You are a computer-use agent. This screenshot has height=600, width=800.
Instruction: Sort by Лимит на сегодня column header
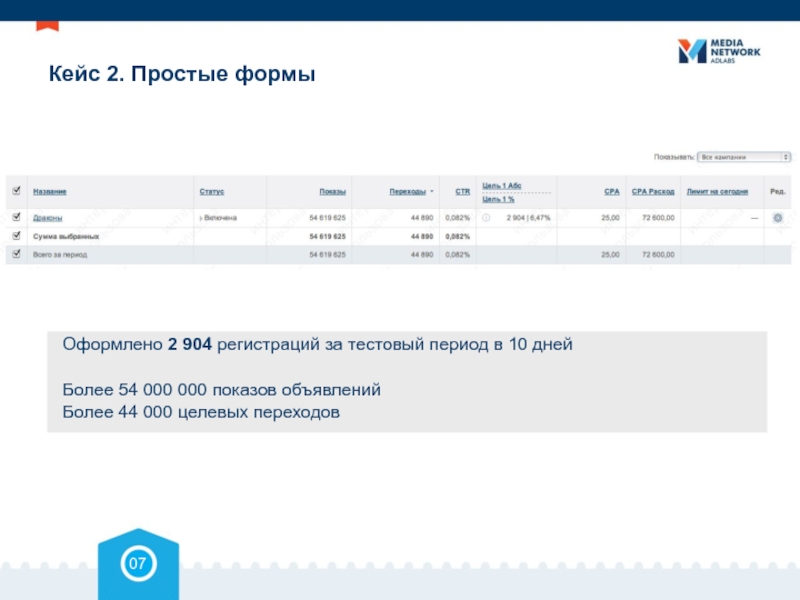pyautogui.click(x=717, y=191)
